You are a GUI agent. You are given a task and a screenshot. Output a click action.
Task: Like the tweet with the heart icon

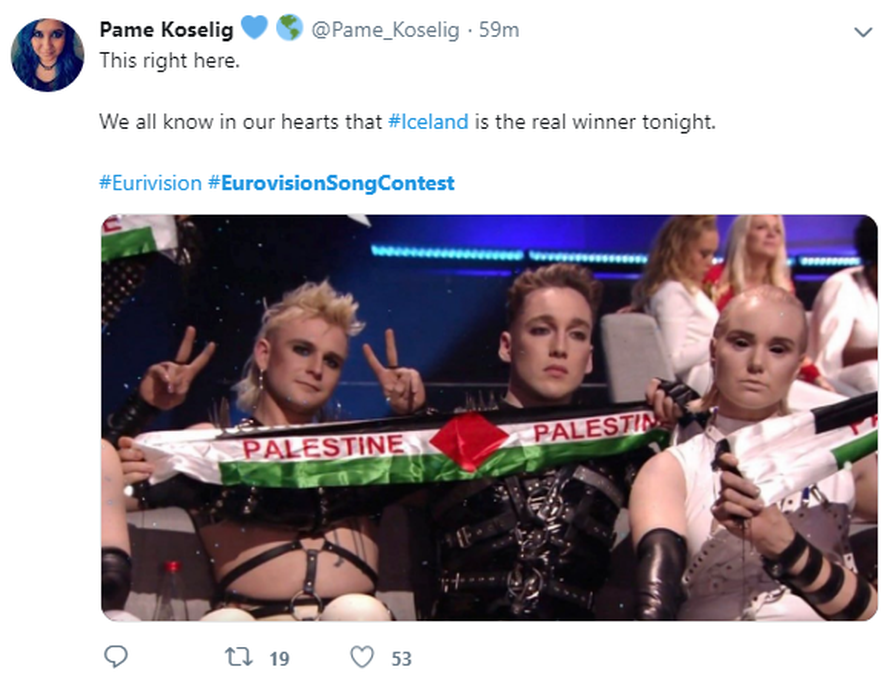click(x=363, y=657)
